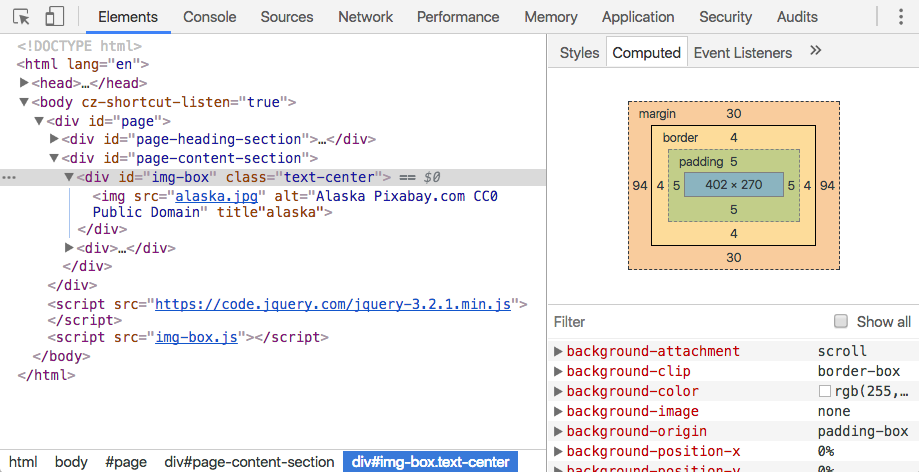The width and height of the screenshot is (919, 472).
Task: Click the 402 × 270 content box
Action: (734, 185)
